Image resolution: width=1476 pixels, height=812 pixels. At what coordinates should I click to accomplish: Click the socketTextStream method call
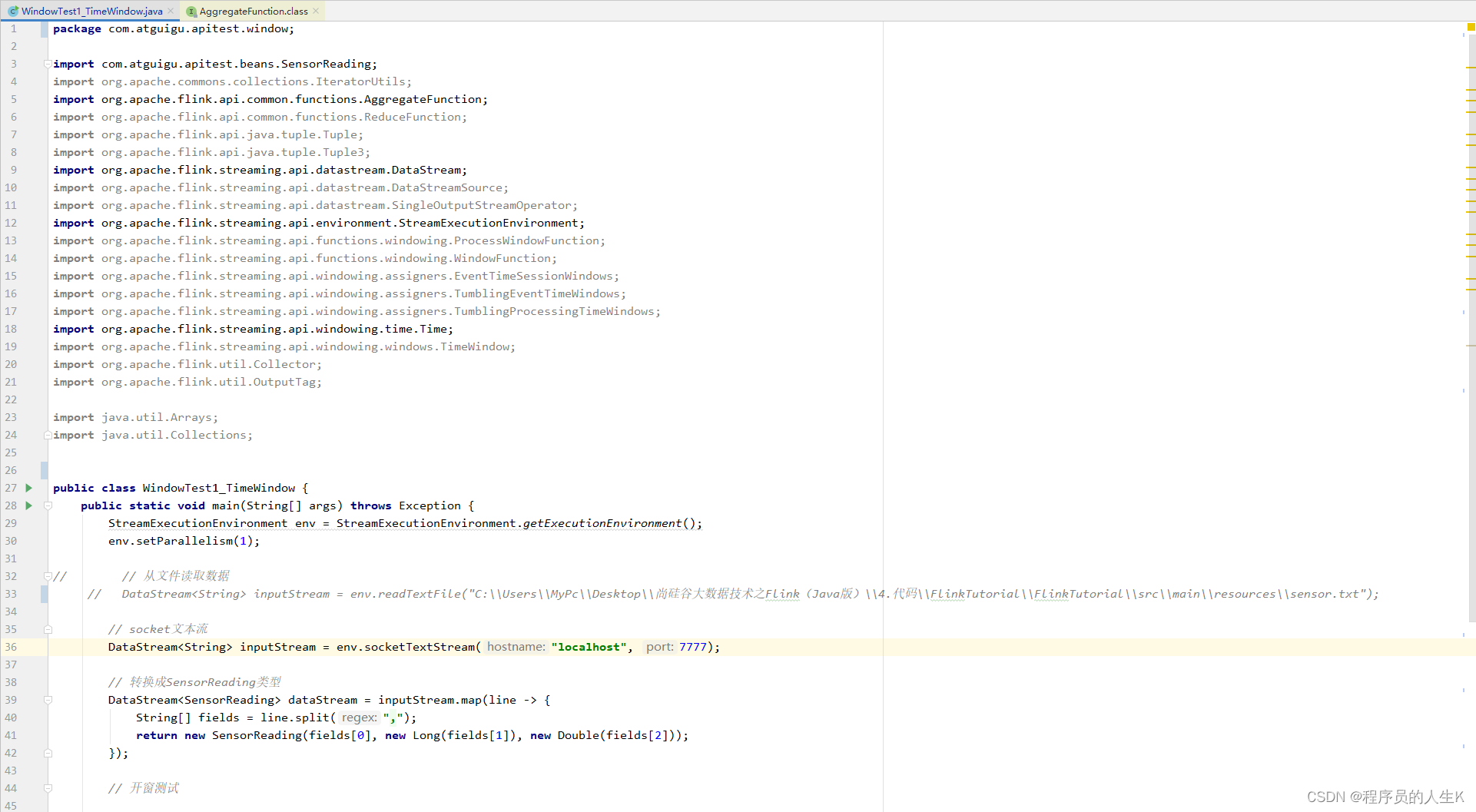click(x=420, y=647)
